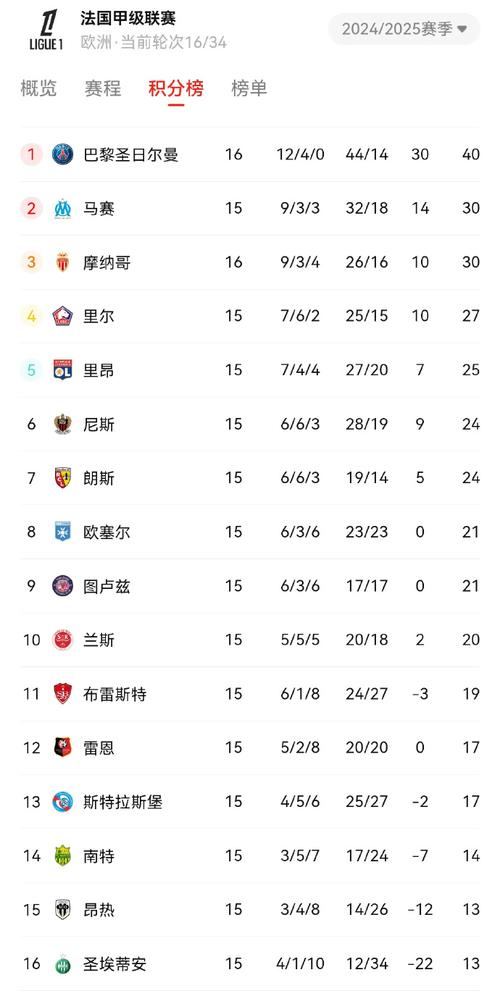
Task: Open the 2024/2025赛季 season dropdown
Action: click(404, 29)
